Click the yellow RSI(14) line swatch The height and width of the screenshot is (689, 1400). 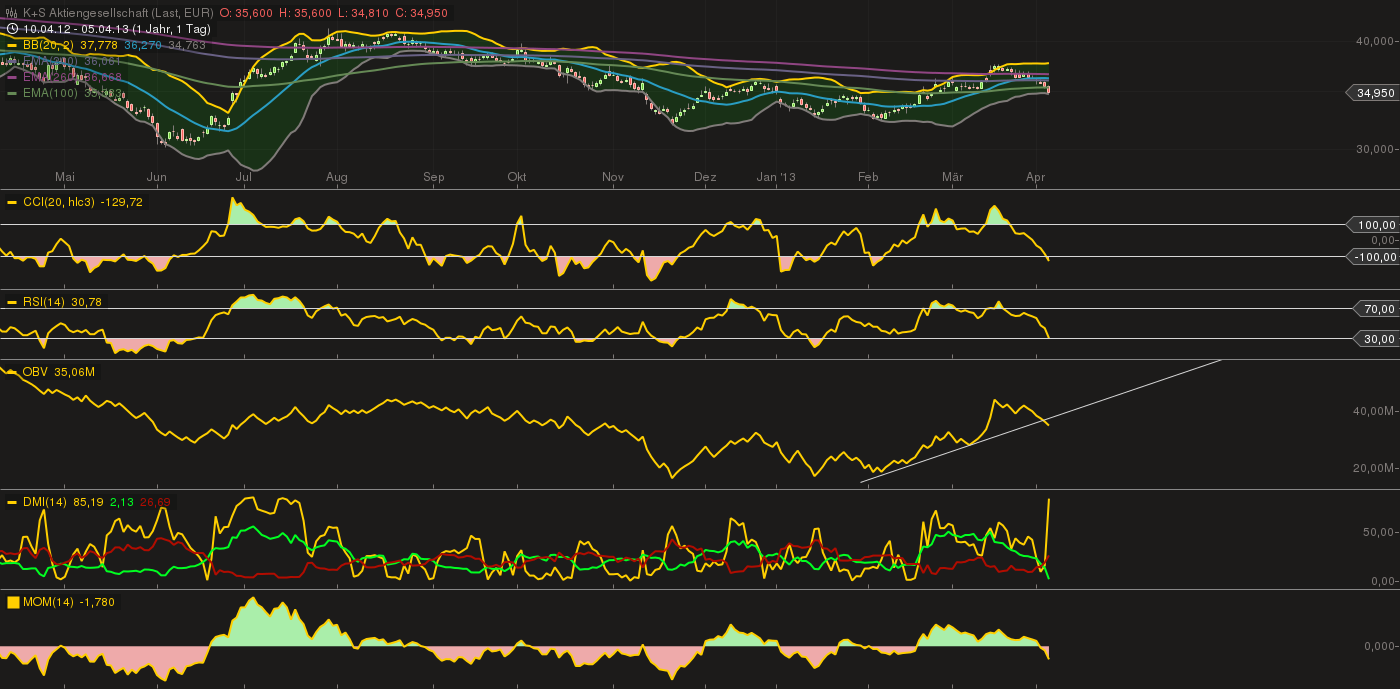(x=12, y=302)
